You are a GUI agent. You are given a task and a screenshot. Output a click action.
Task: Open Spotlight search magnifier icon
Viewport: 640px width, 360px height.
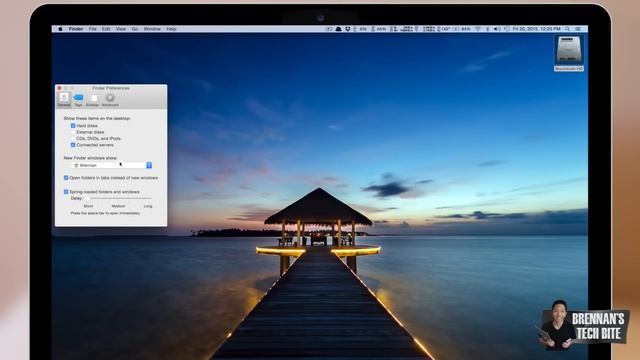click(x=567, y=29)
